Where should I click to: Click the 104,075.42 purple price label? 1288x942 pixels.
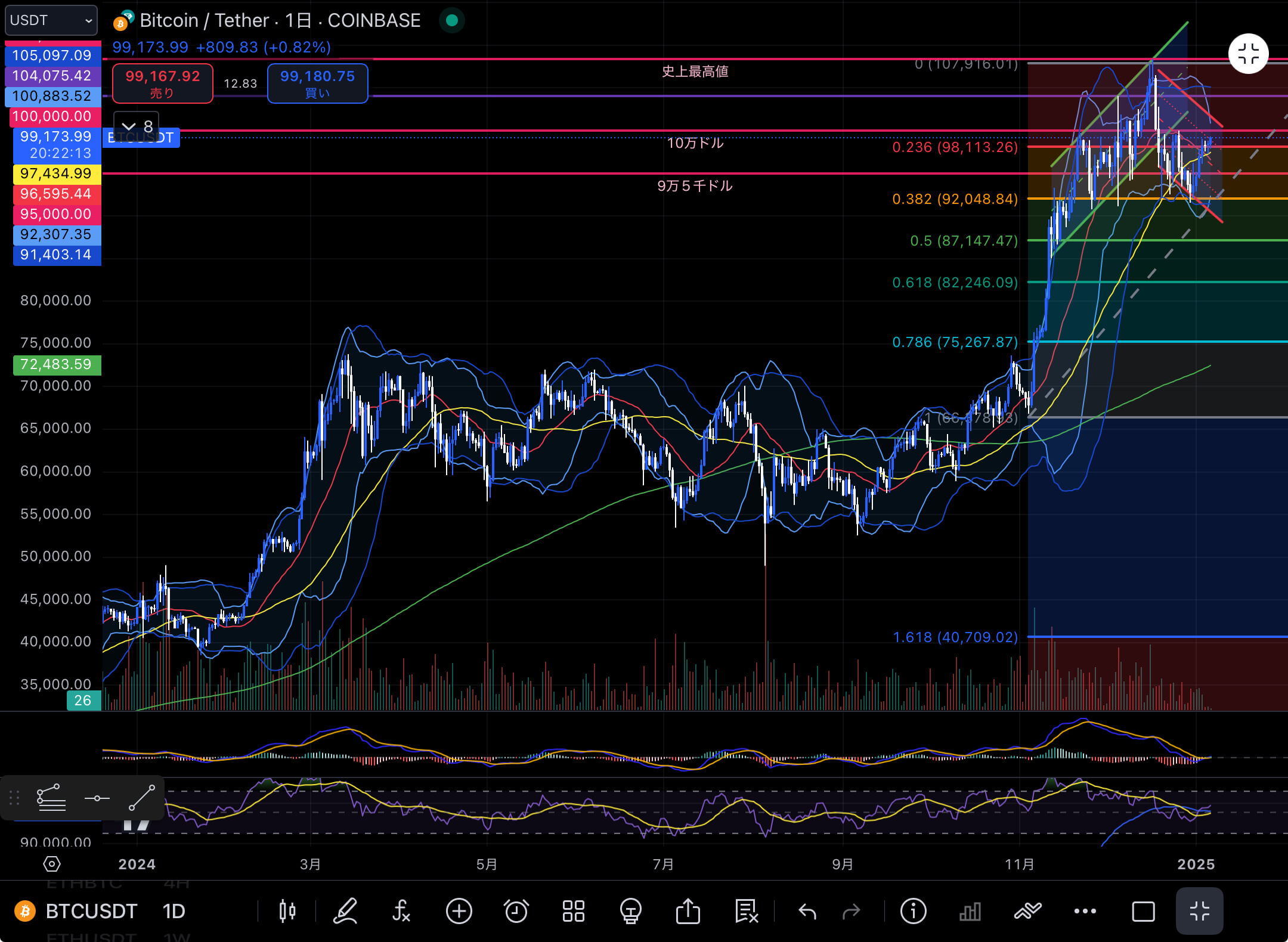coord(52,76)
